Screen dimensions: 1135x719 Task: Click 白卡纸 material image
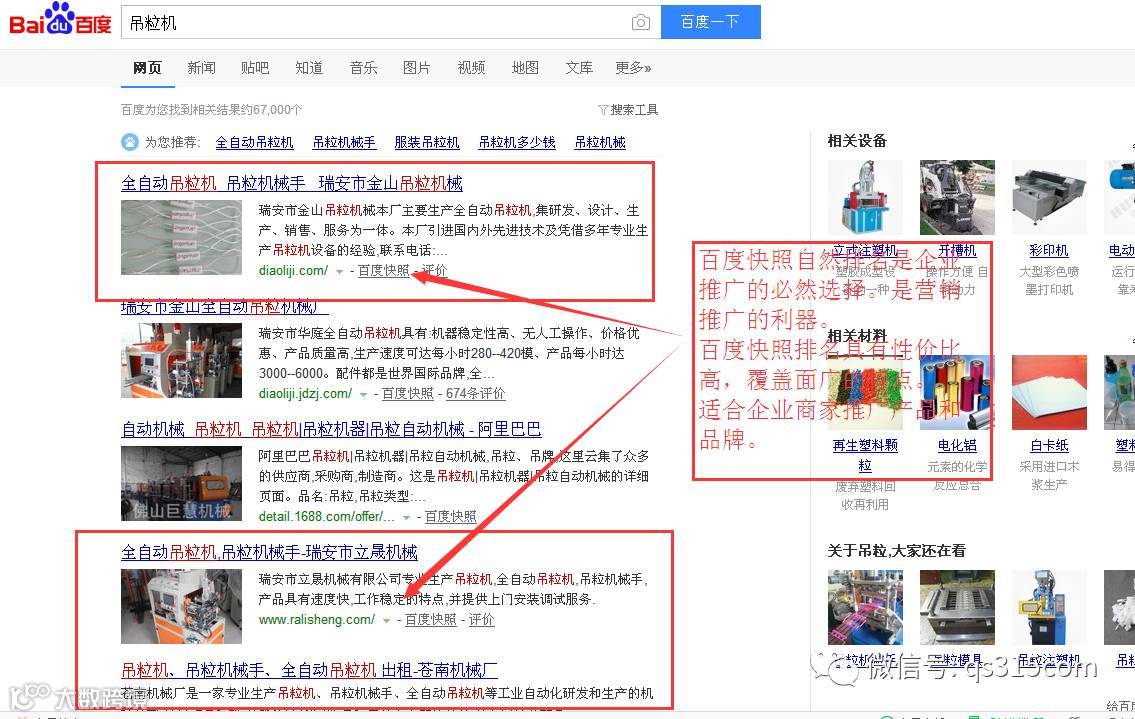point(1049,392)
